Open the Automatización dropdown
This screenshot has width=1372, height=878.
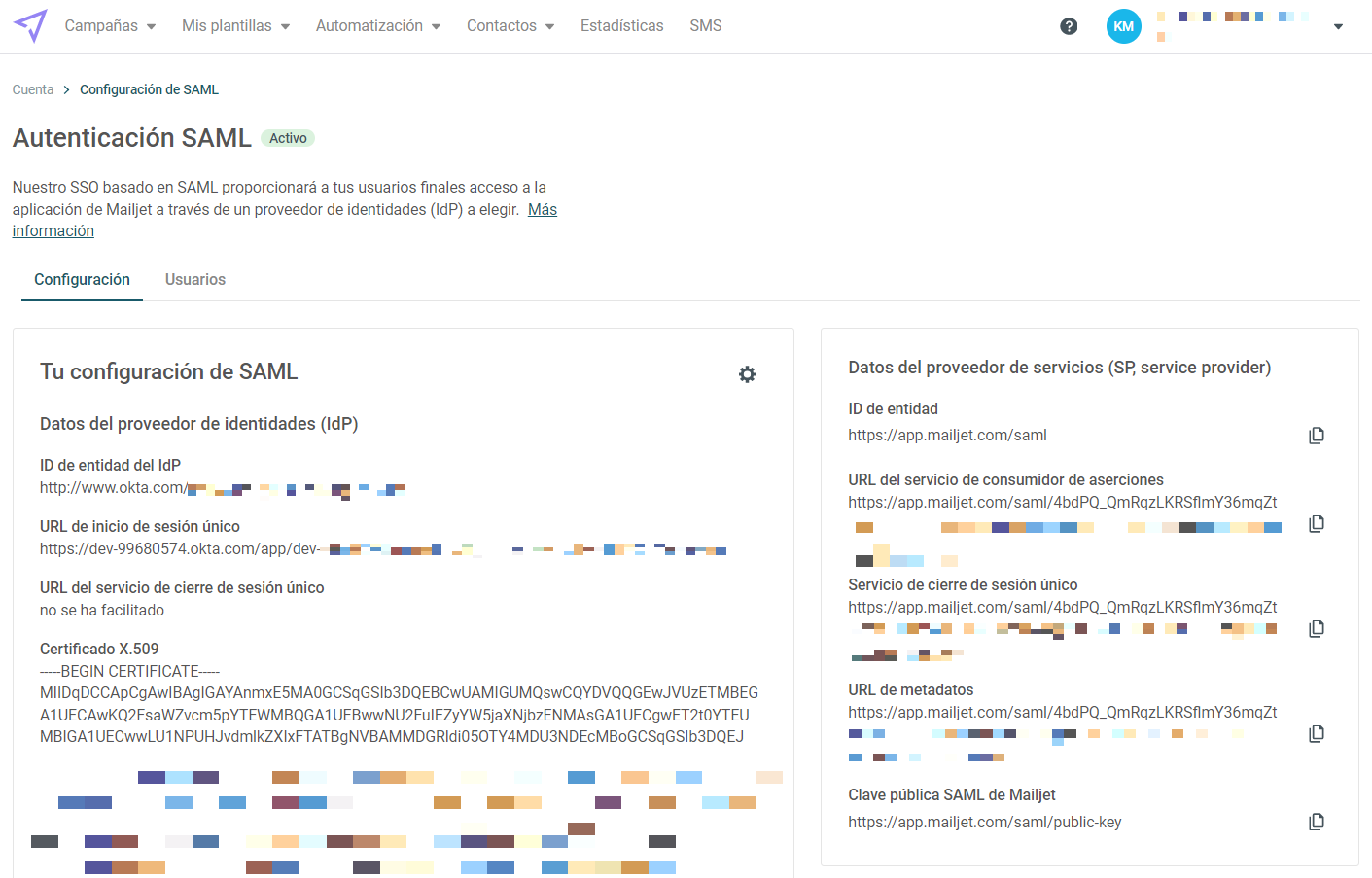(x=377, y=26)
